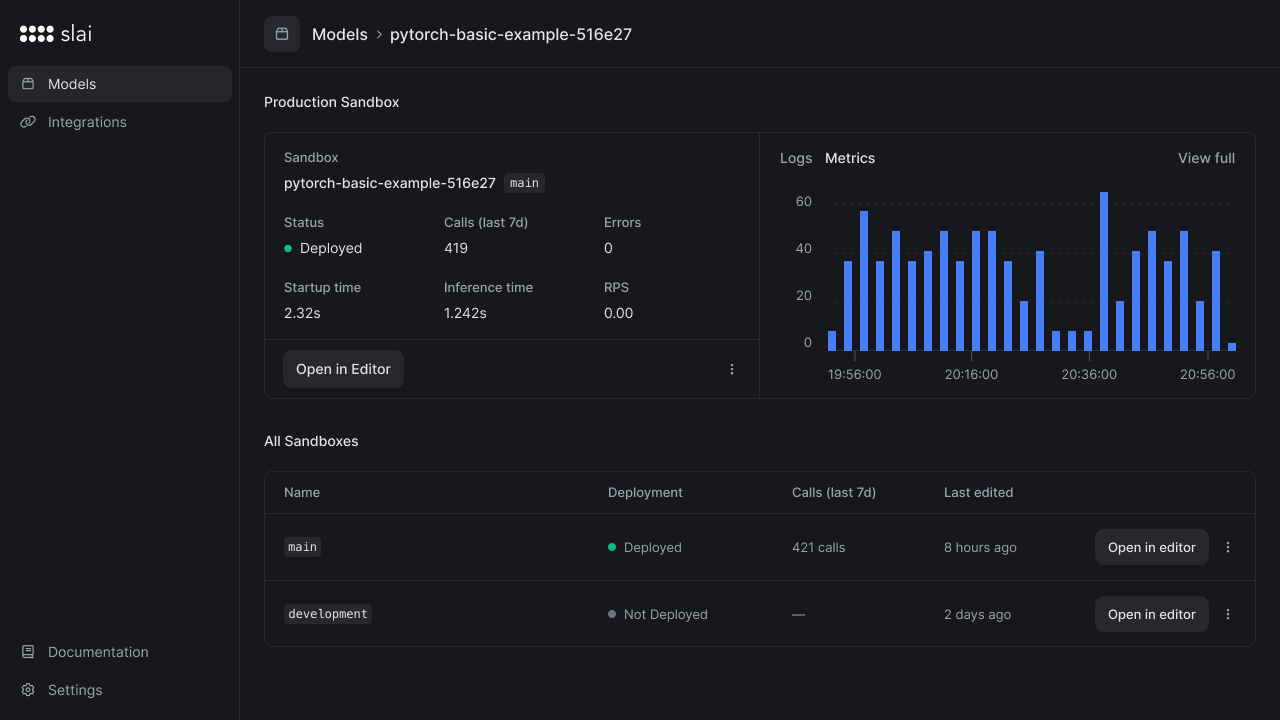The image size is (1280, 720).
Task: Click the tallest bar in metrics chart
Action: point(1104,271)
